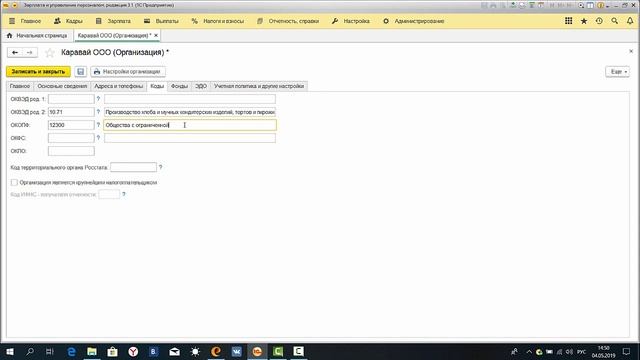Image resolution: width=640 pixels, height=360 pixels.
Task: Open the Главное menu section
Action: 31,21
